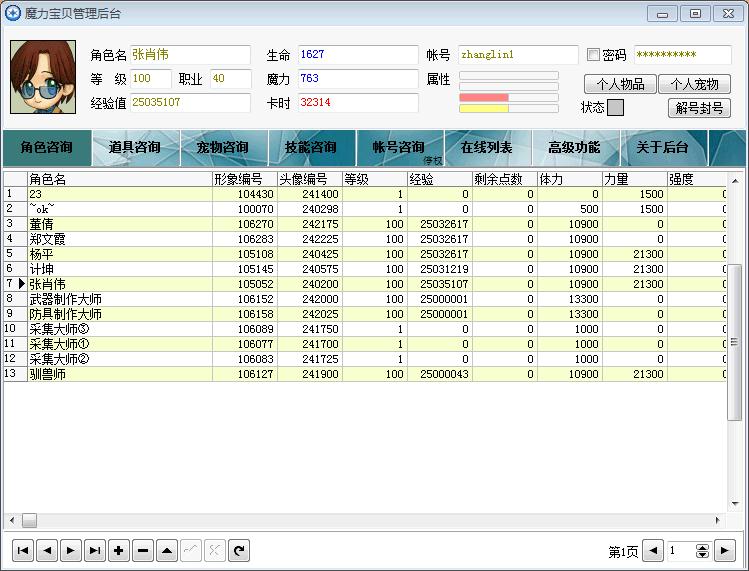This screenshot has width=749, height=571.
Task: Refresh the data with the reload icon
Action: coord(239,550)
